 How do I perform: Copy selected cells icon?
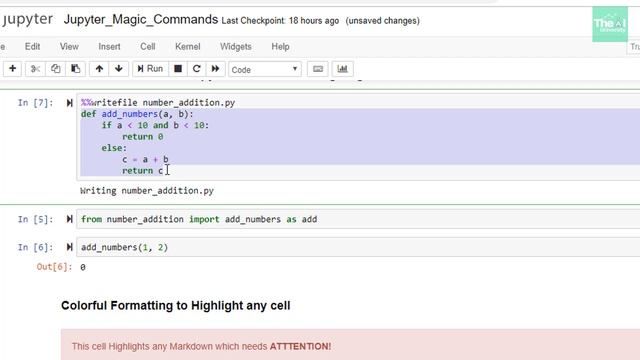pyautogui.click(x=55, y=69)
